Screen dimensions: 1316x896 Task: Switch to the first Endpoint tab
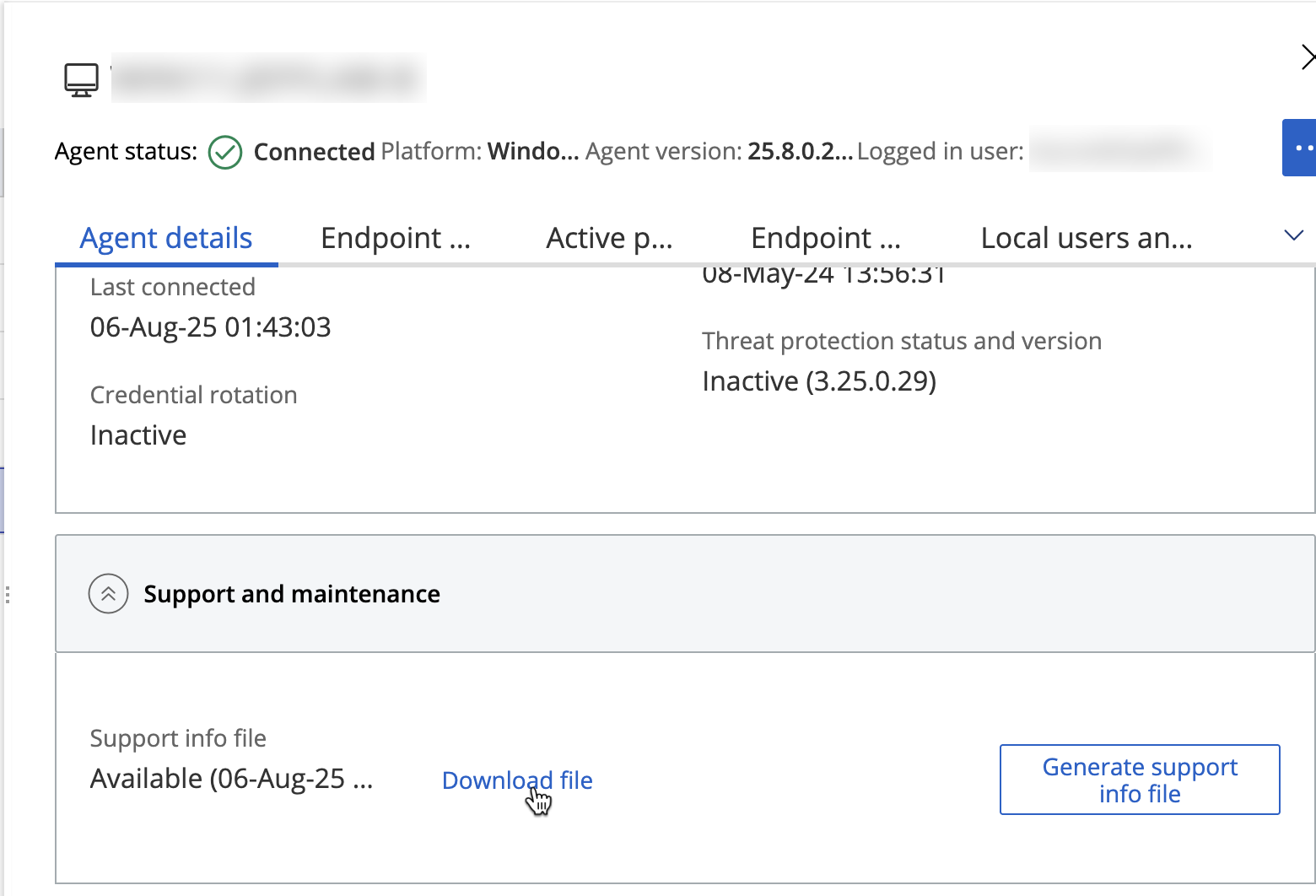tap(396, 239)
